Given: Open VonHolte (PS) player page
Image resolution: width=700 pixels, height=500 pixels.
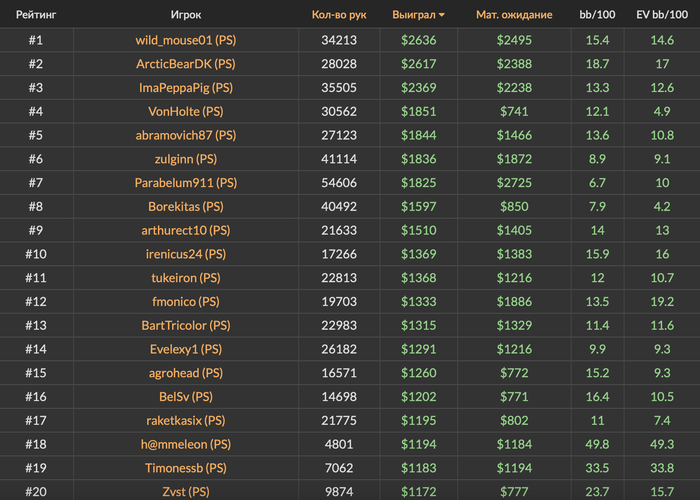Looking at the screenshot, I should click(x=185, y=111).
